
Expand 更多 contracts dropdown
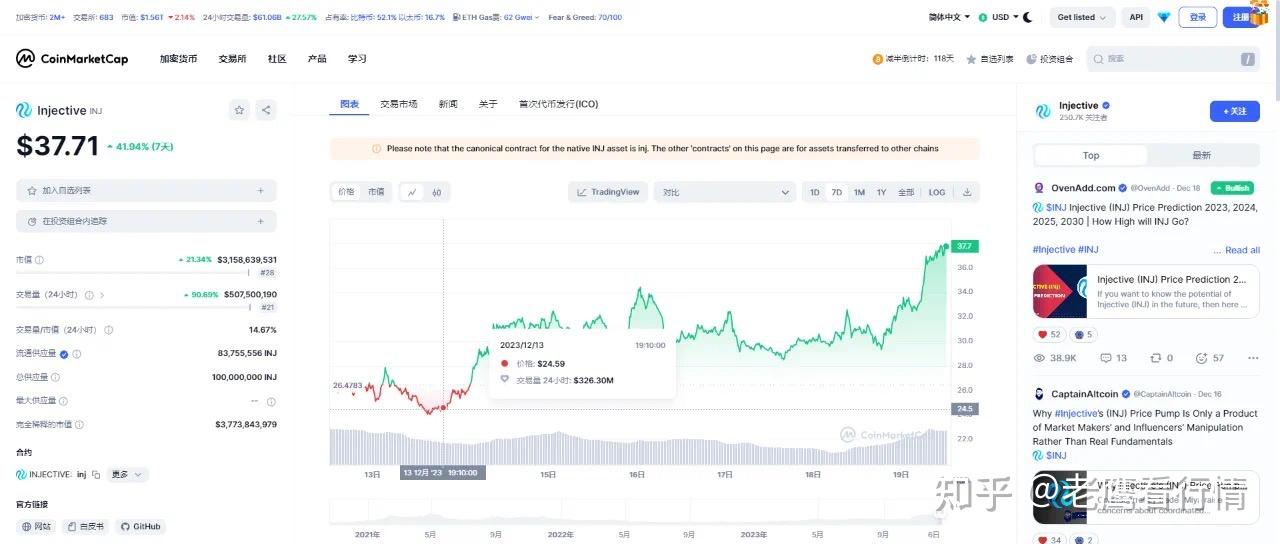tap(128, 474)
